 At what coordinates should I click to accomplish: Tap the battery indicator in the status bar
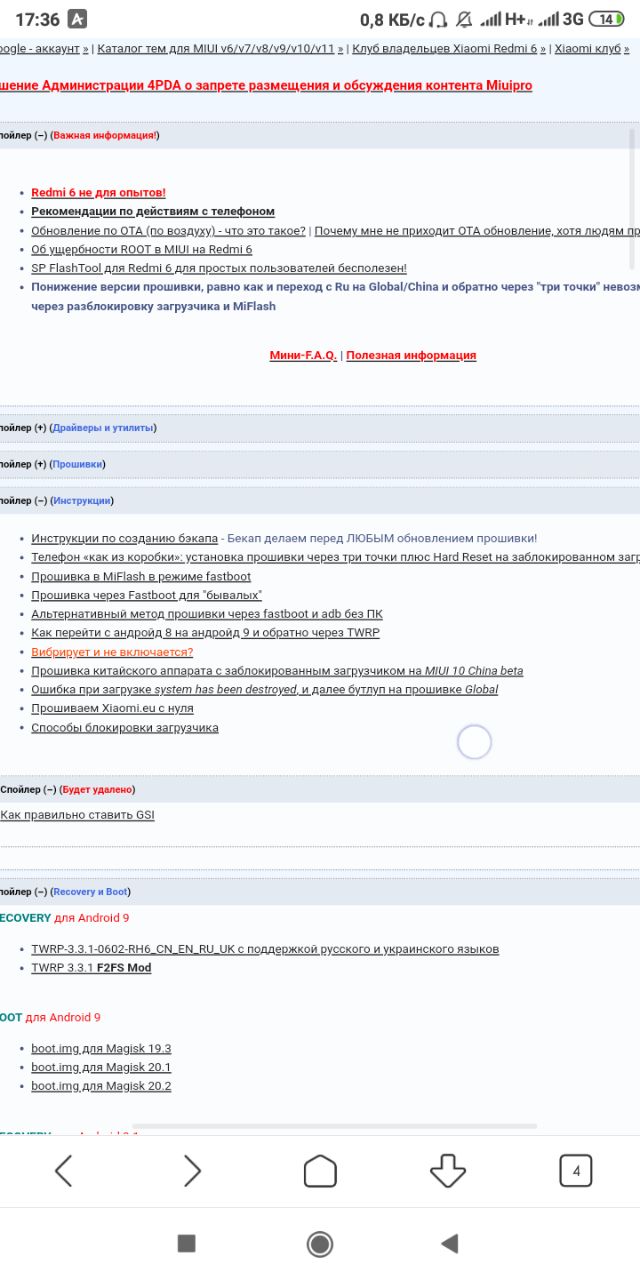click(x=607, y=19)
